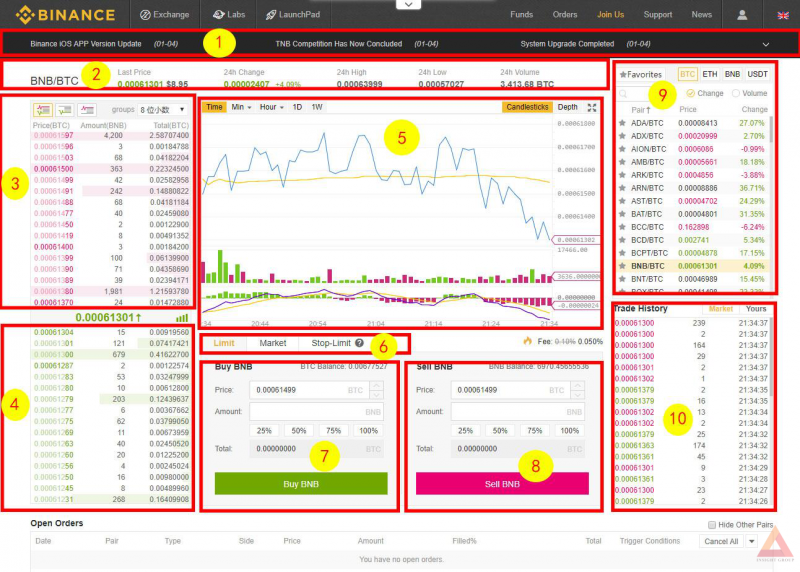Star the BCD/BTC pair

coord(622,240)
